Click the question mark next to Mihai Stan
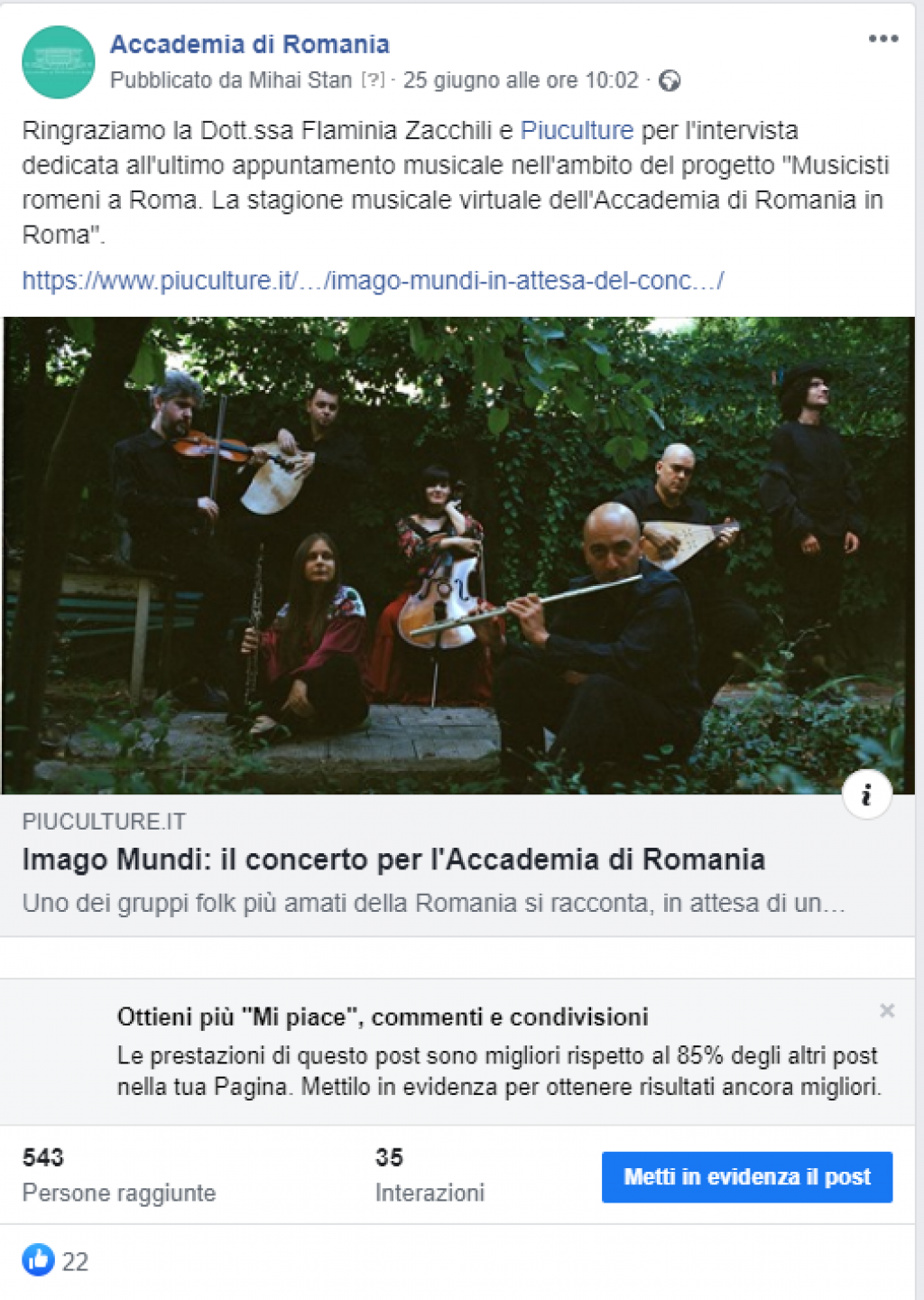 [x=373, y=80]
